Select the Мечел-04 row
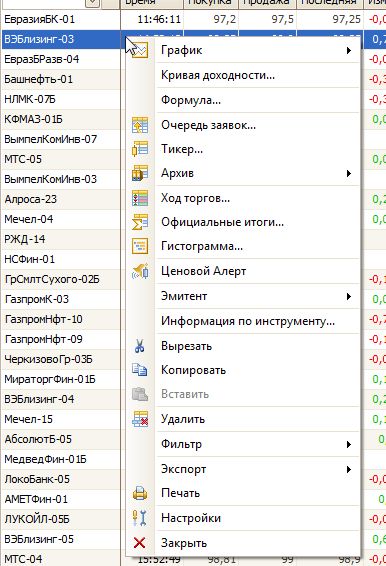This screenshot has width=386, height=566. point(61,219)
